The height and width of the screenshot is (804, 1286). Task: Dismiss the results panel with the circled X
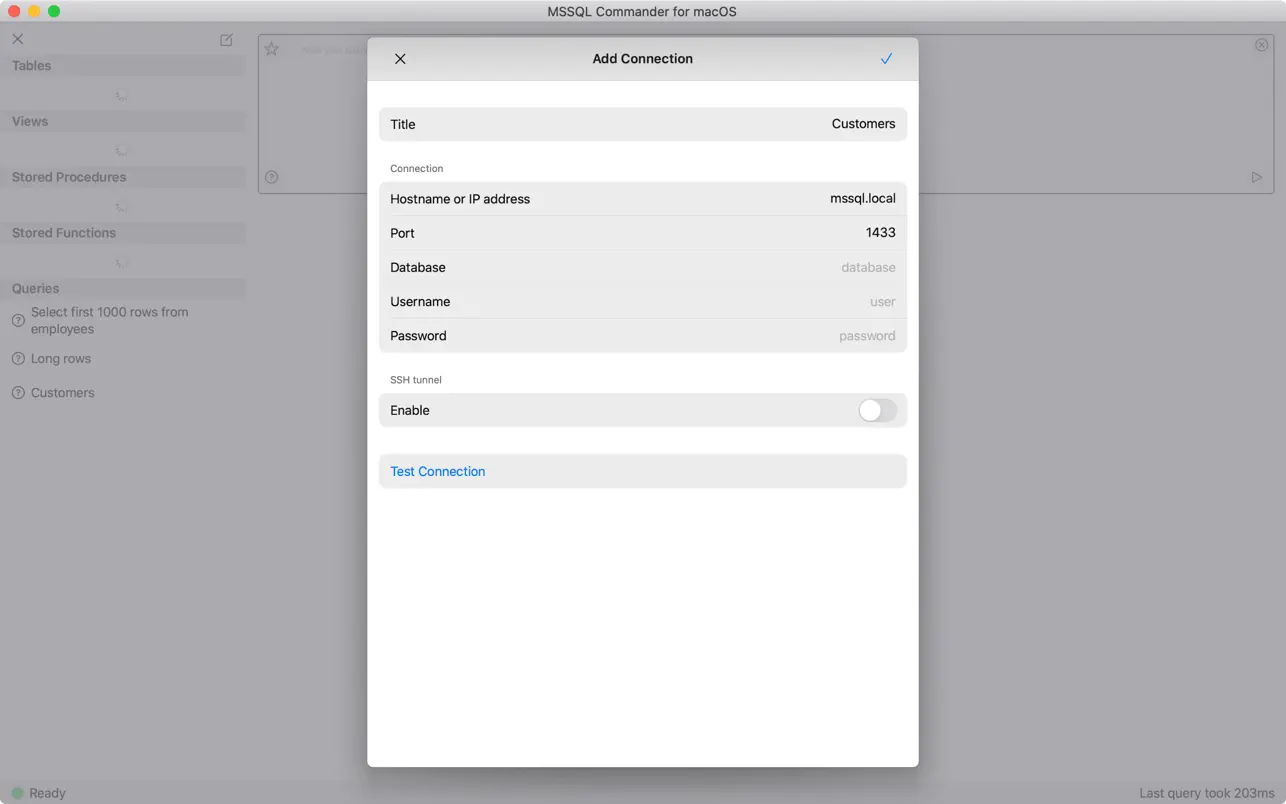pos(1261,44)
